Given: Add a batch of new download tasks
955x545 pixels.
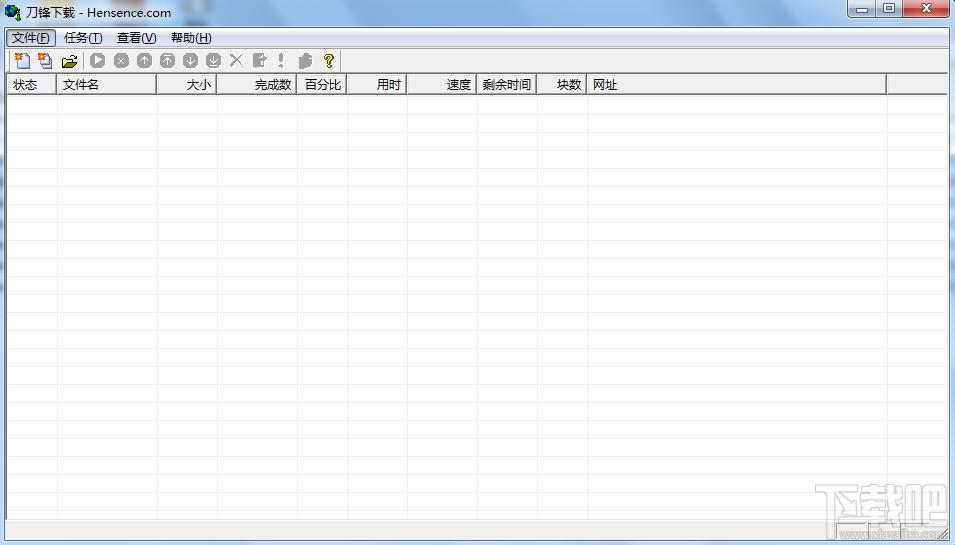Looking at the screenshot, I should [45, 60].
